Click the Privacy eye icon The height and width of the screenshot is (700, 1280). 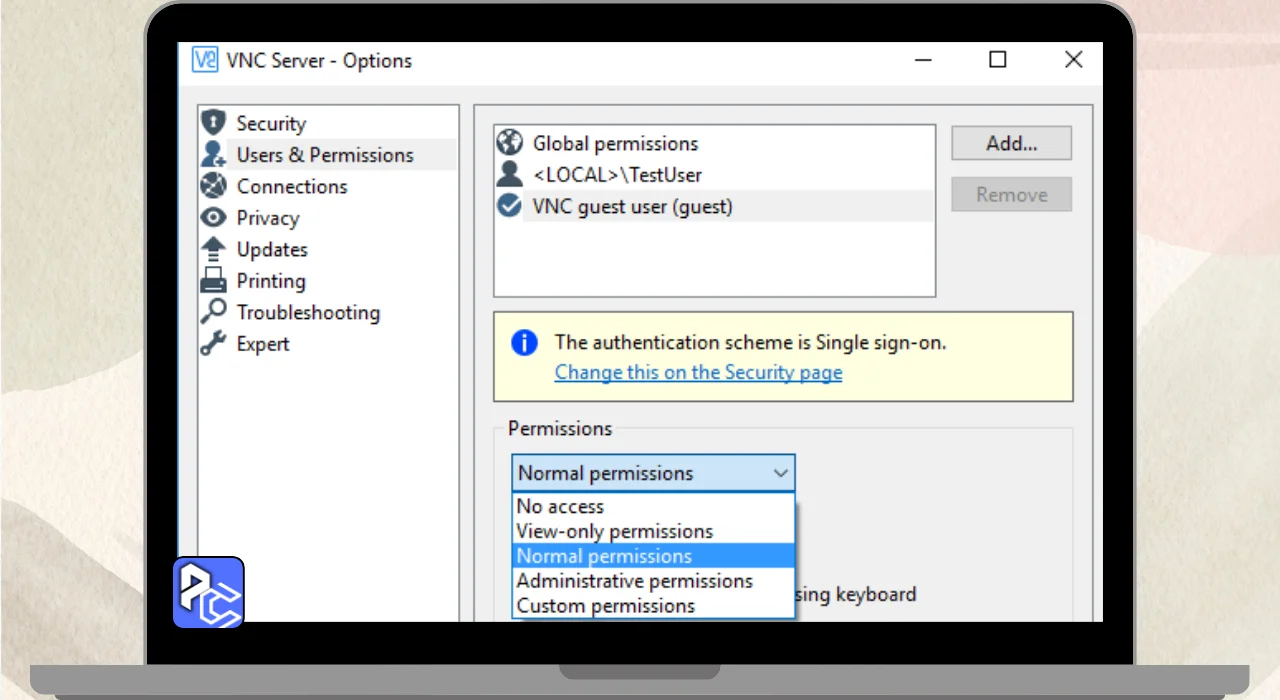pyautogui.click(x=213, y=217)
